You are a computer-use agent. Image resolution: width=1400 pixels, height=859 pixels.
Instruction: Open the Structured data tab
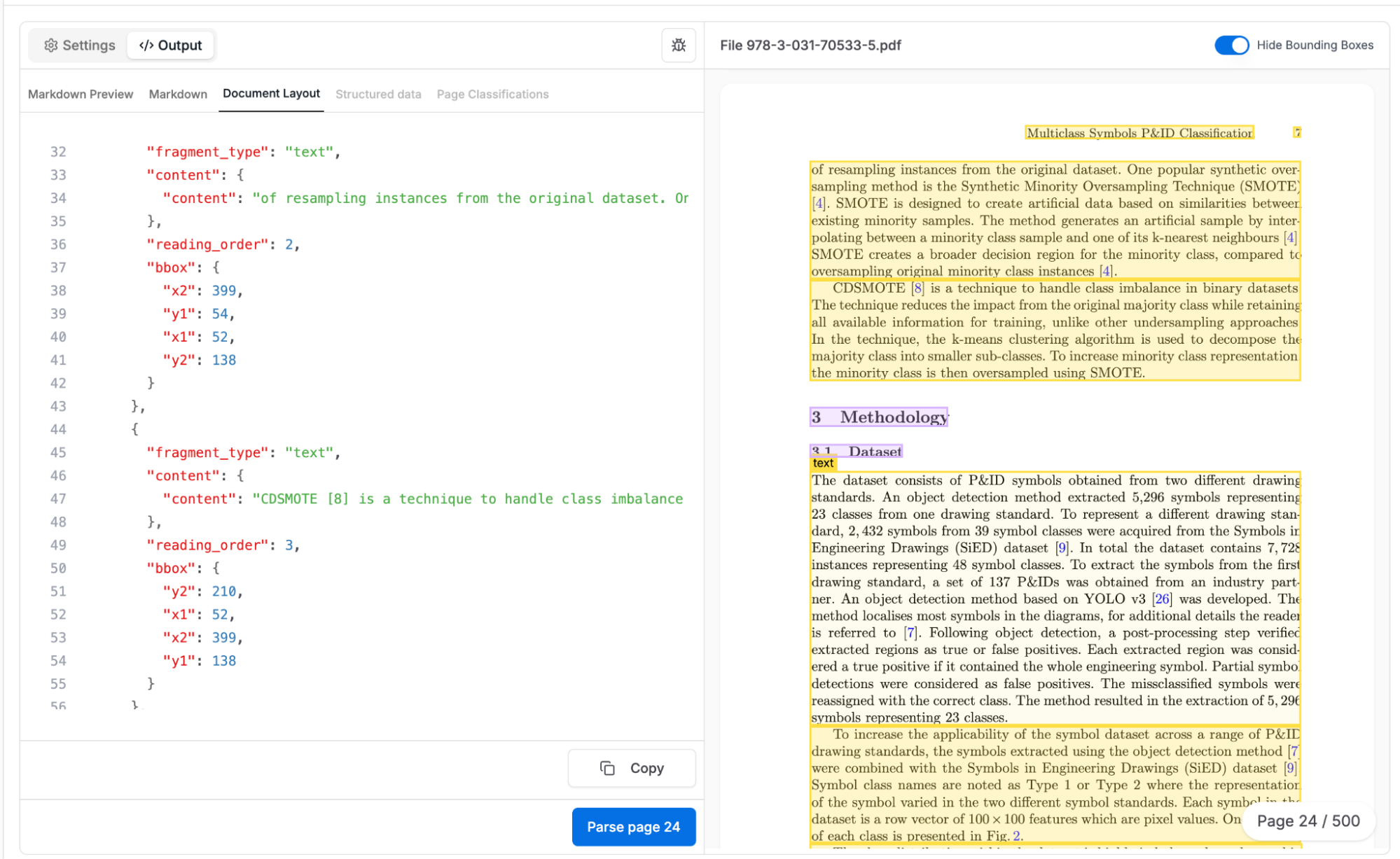point(378,94)
